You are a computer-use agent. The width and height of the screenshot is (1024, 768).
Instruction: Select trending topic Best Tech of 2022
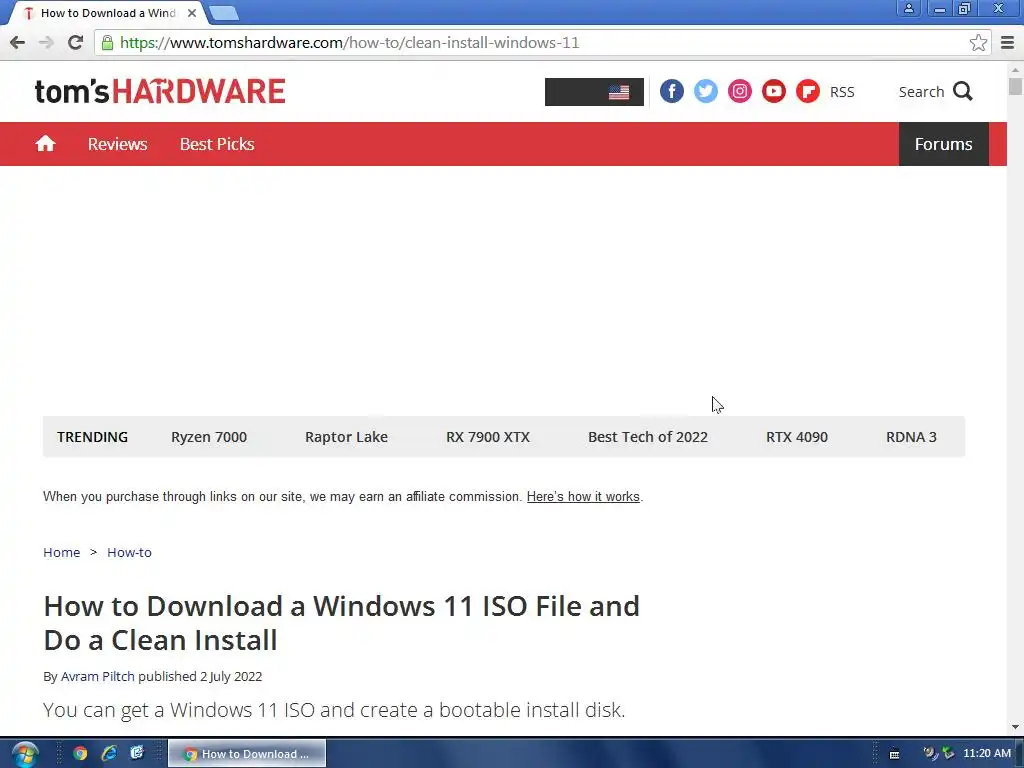tap(648, 437)
